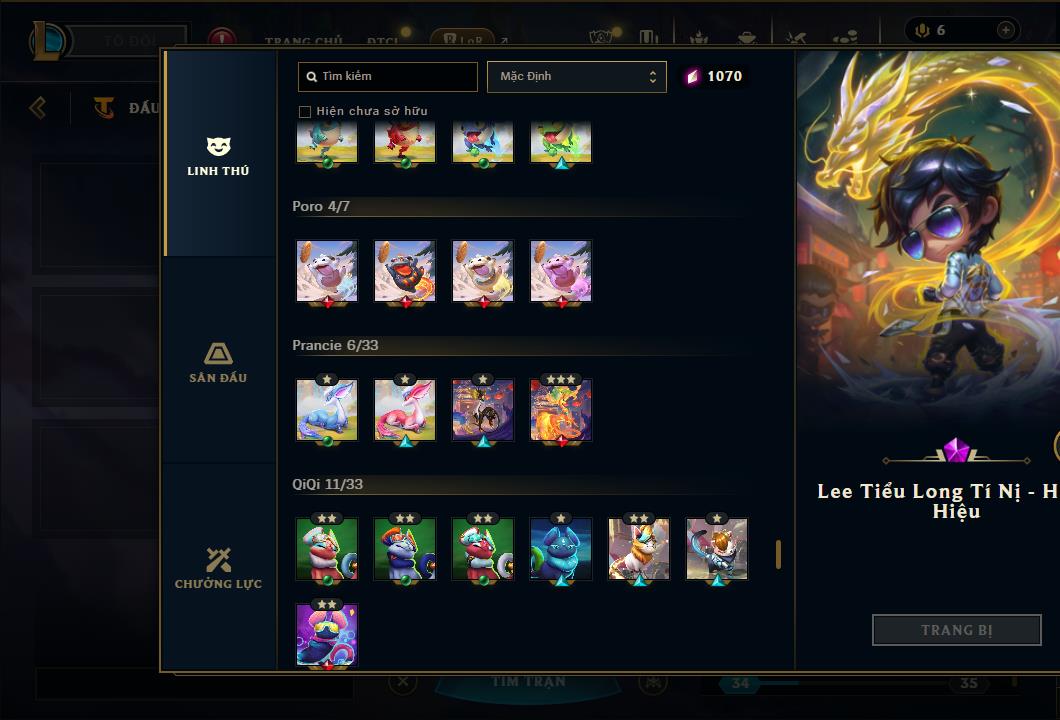The image size is (1060, 720).
Task: Switch to the Sân Đấu tab
Action: click(219, 362)
